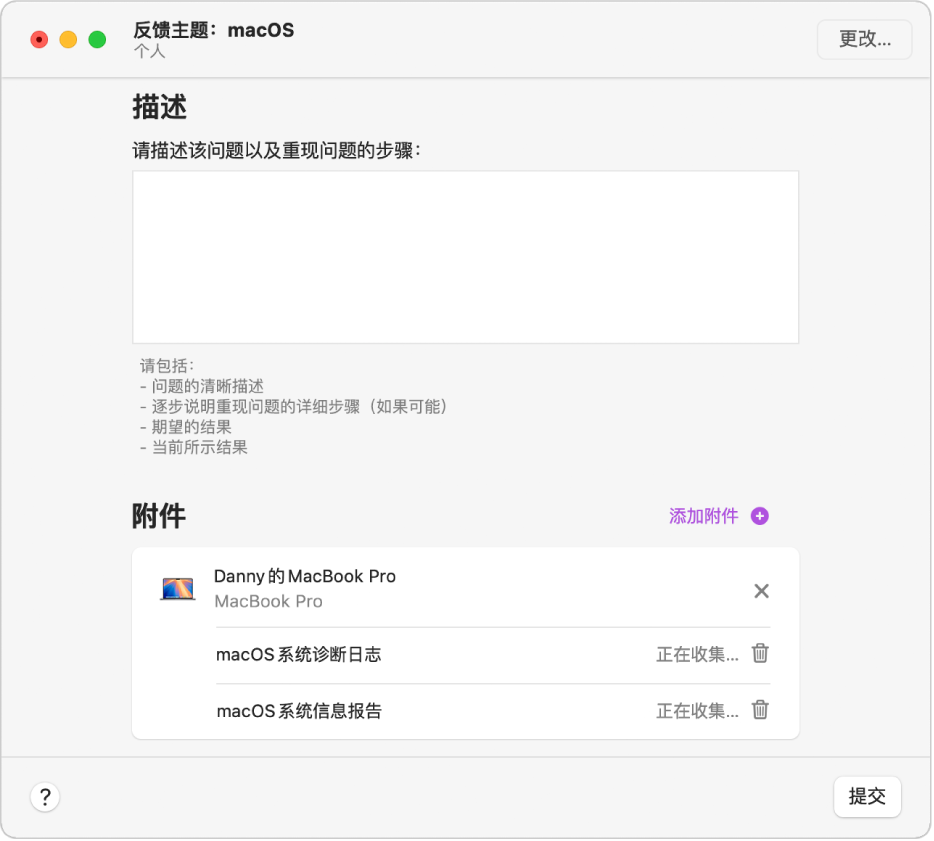Click the 更改... button
Viewport: 934px width, 841px height.
coord(864,39)
